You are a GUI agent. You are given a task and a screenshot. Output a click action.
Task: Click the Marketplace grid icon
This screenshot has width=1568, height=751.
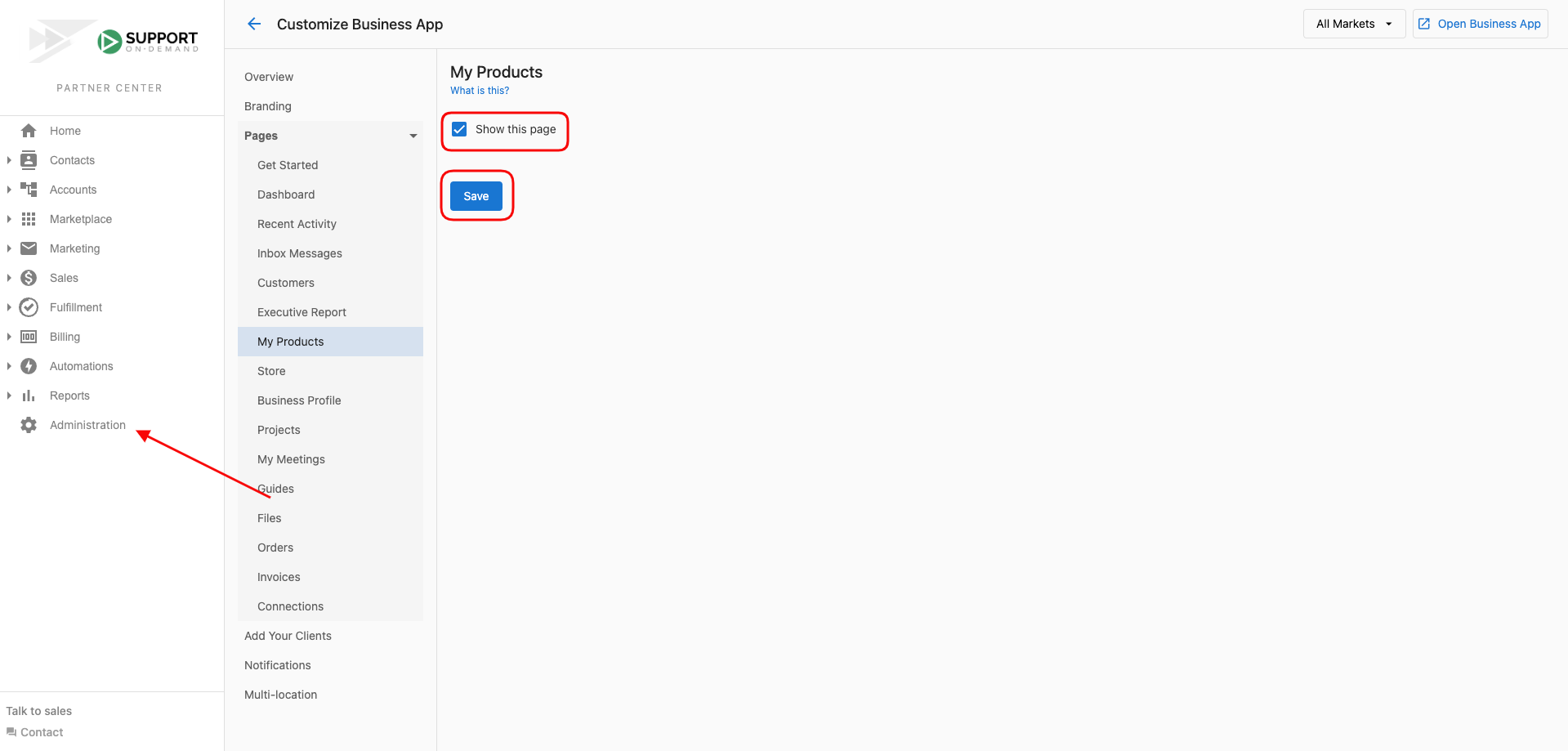coord(29,219)
